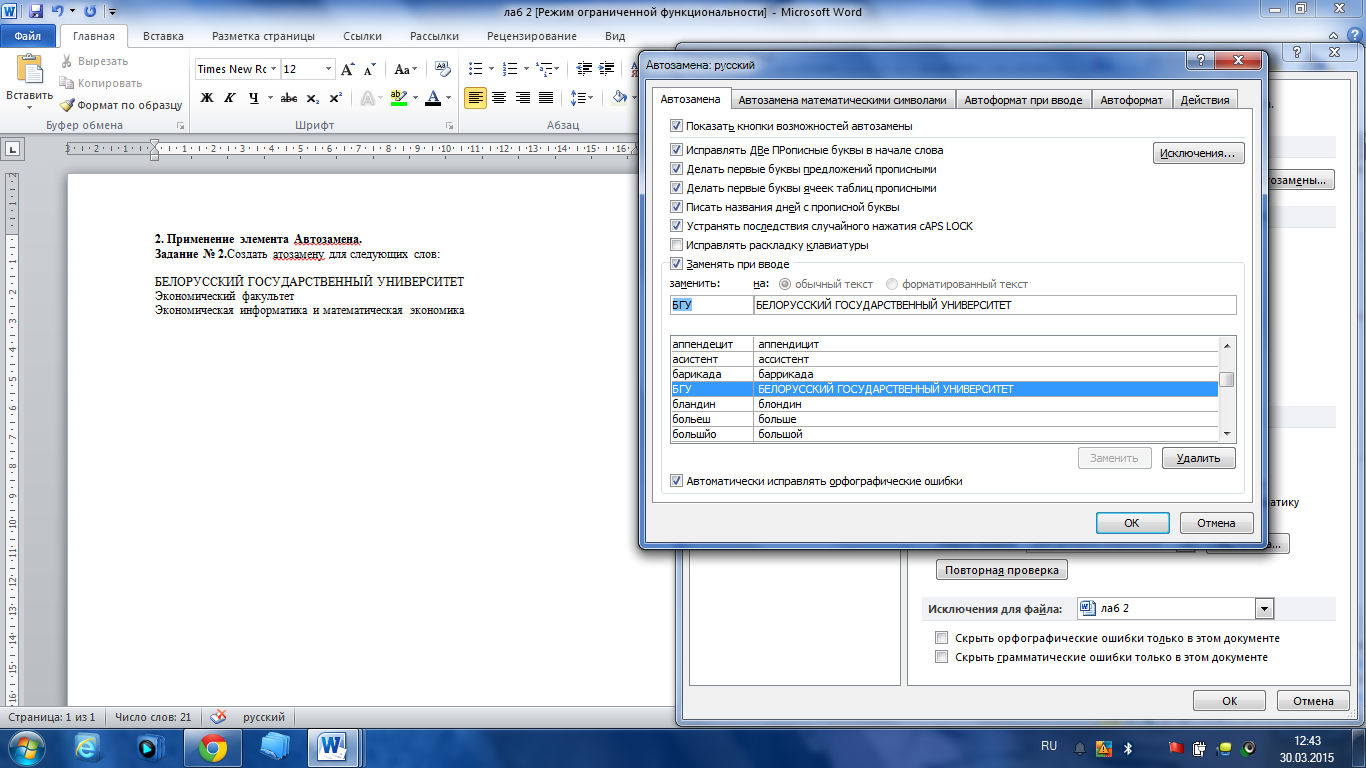Toggle Делать первые буквы предложений прописными
1366x768 pixels.
(677, 169)
